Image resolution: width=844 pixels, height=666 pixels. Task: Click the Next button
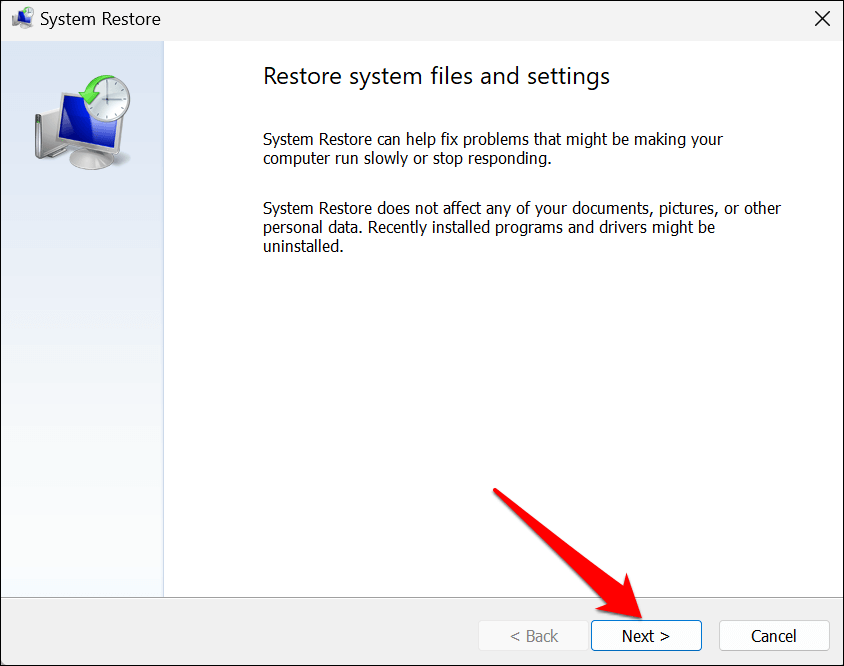click(646, 636)
